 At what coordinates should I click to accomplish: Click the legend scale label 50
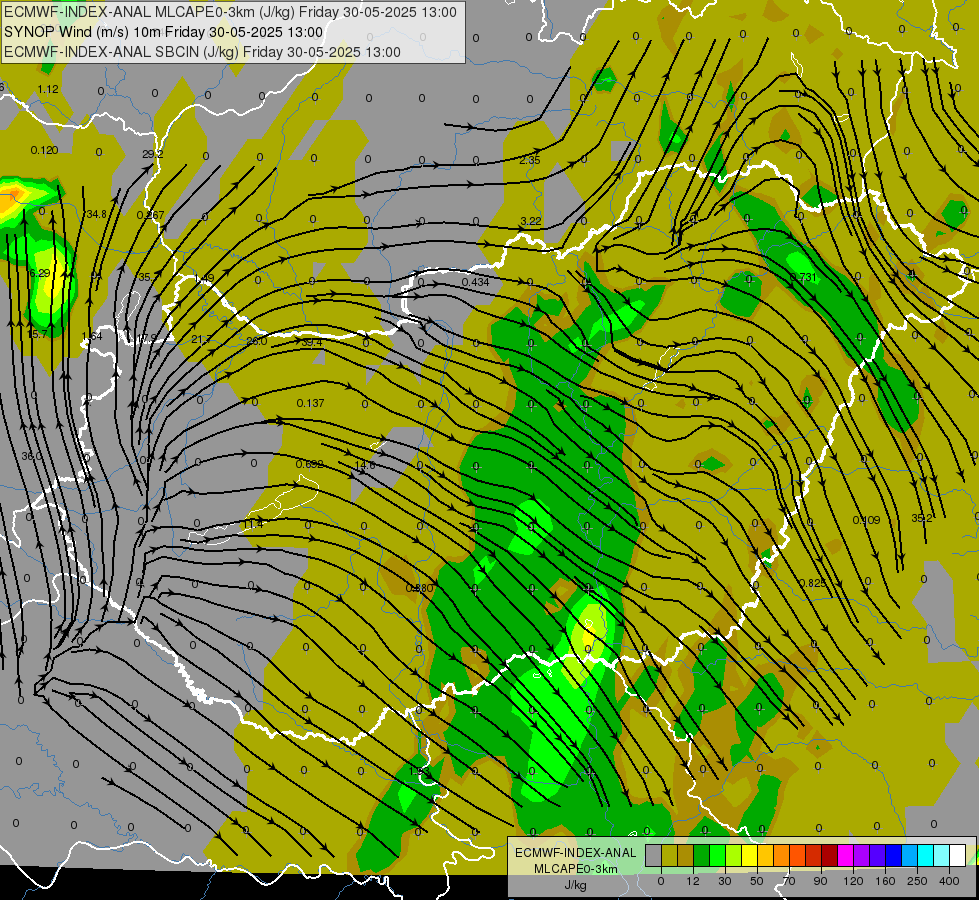757,881
